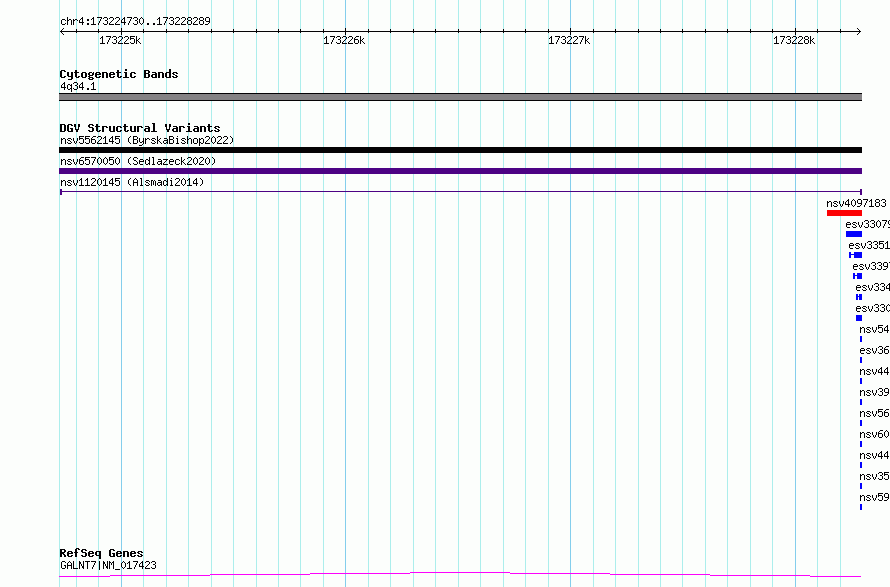Click the thin purple nsv1120145 variant line
The height and width of the screenshot is (587, 890).
[x=460, y=192]
